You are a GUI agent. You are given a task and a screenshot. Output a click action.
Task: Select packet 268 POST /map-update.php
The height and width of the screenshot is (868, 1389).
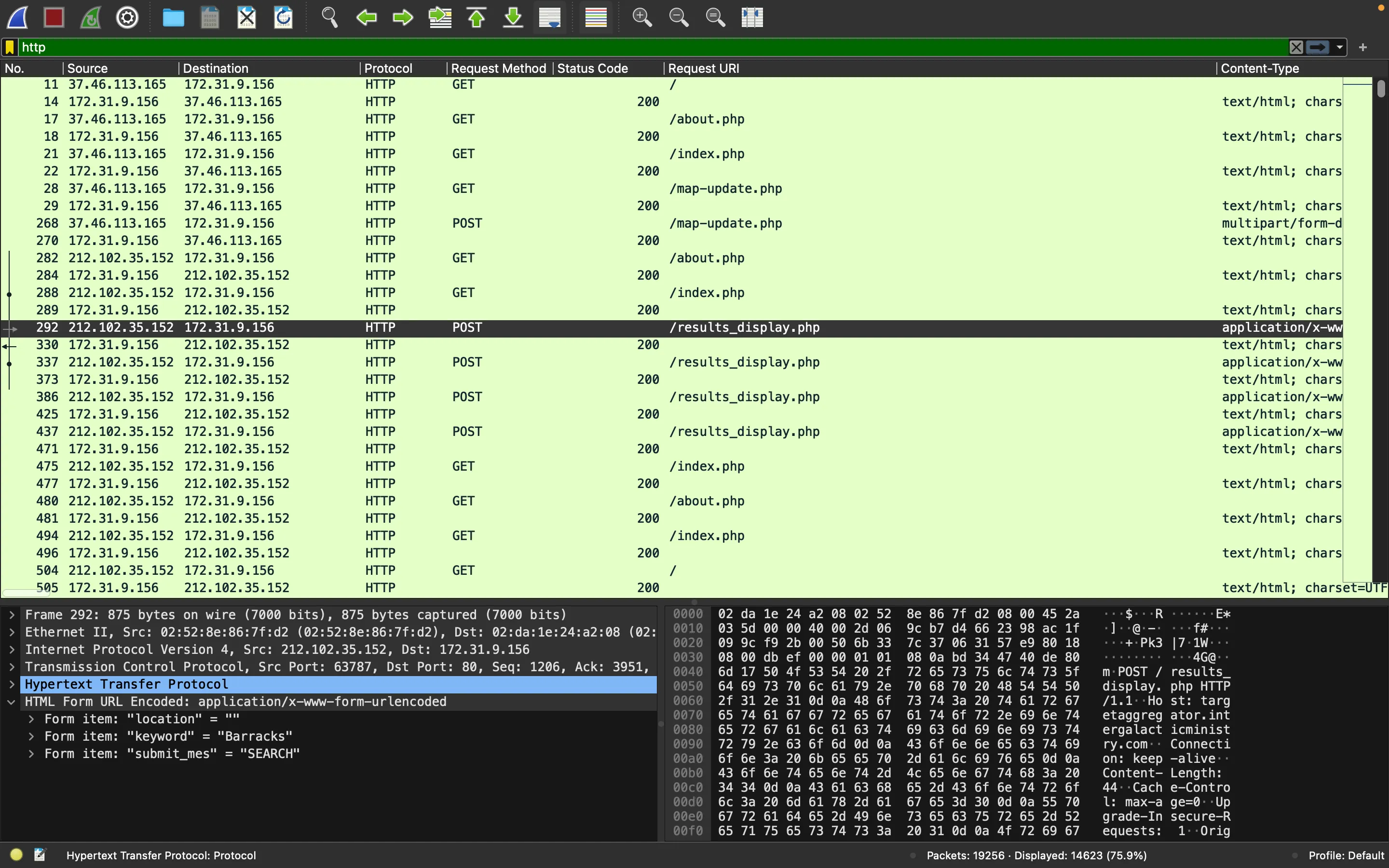tap(671, 223)
